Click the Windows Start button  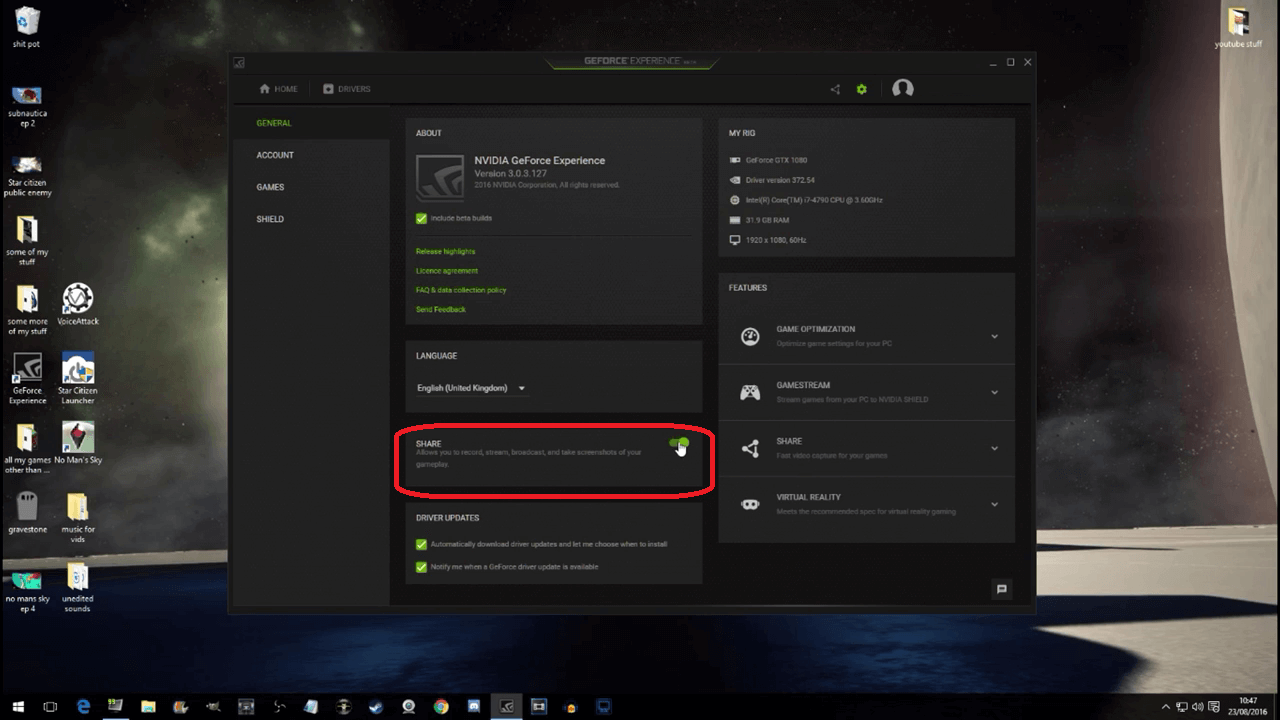[17, 705]
